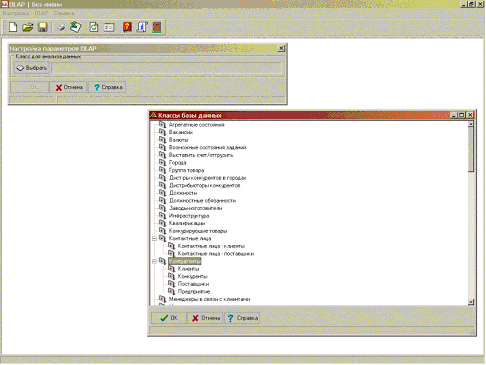Maximize the Классы базы данных window
486x365 pixels.
click(x=462, y=115)
